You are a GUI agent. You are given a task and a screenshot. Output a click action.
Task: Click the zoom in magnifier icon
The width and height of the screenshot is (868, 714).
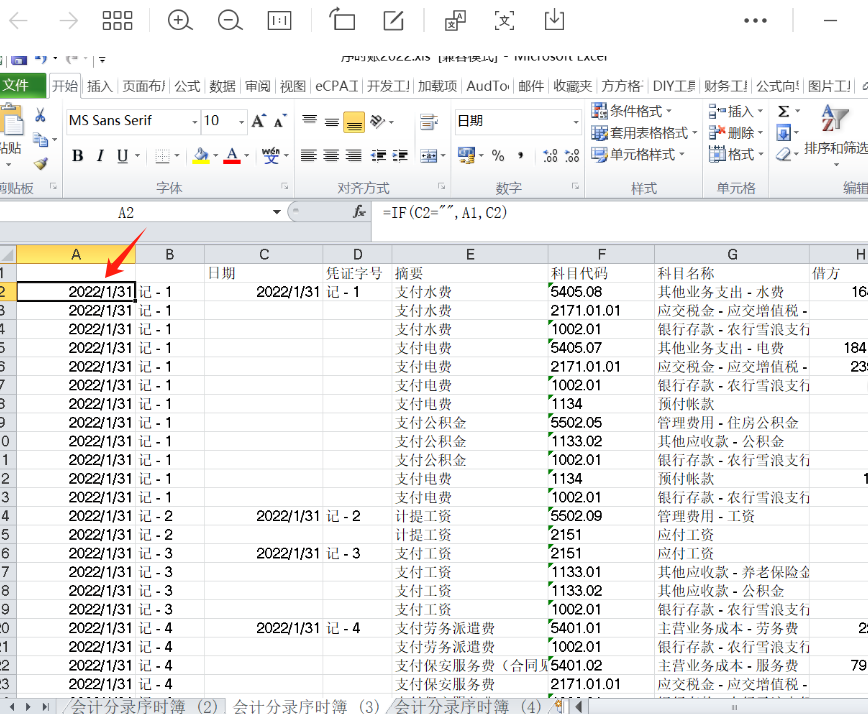180,21
